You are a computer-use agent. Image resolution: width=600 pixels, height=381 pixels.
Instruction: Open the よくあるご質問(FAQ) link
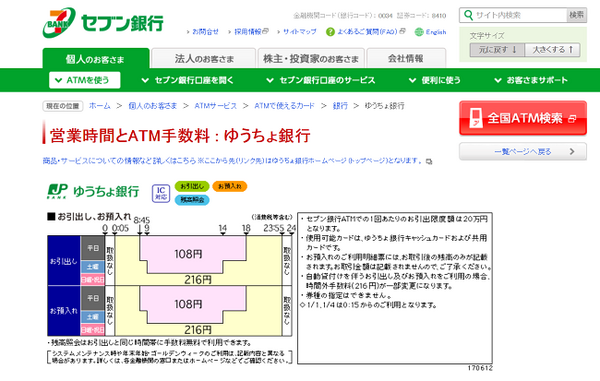(367, 32)
